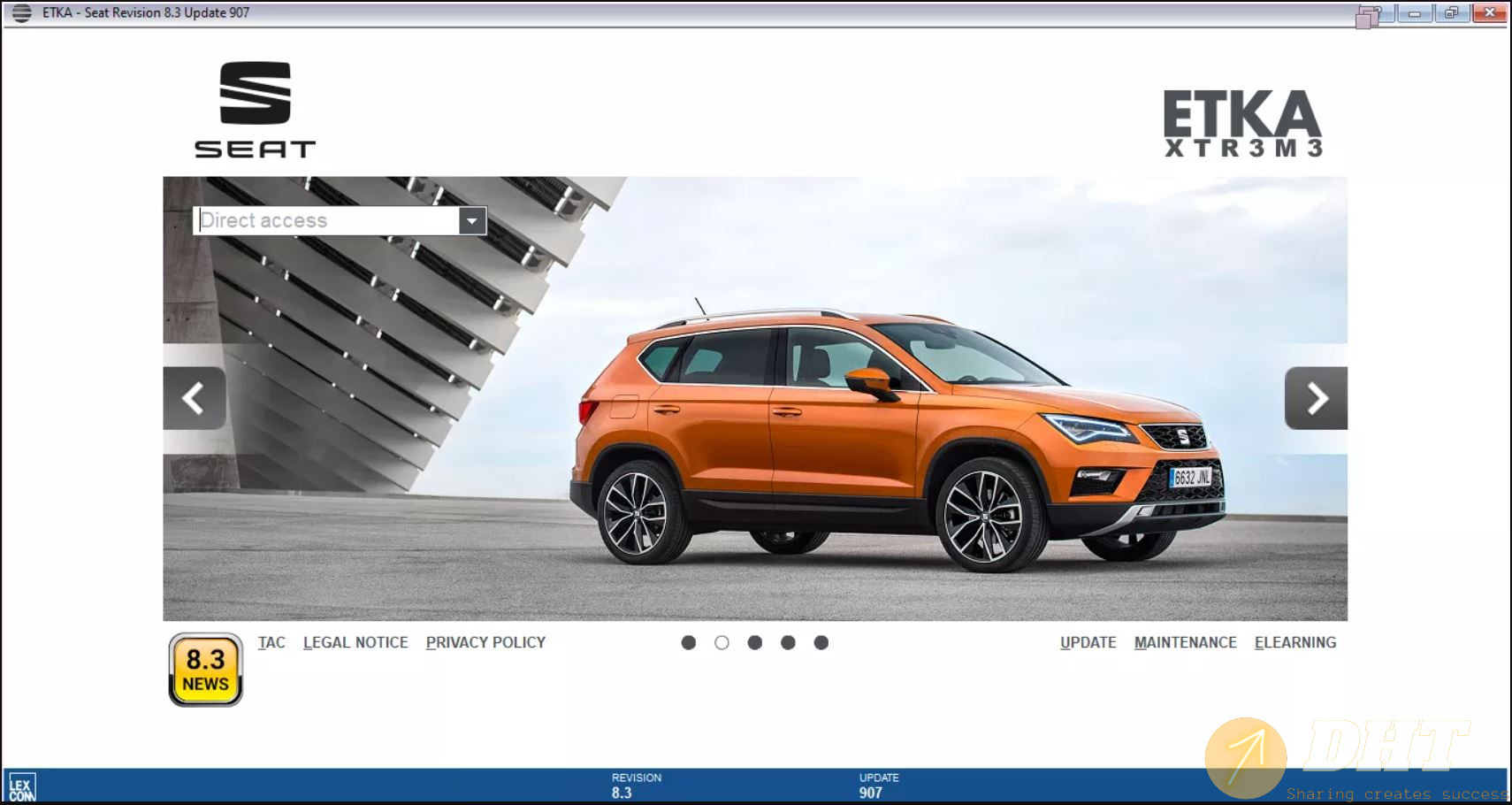The height and width of the screenshot is (805, 1512).
Task: Open the TAC link
Action: pyautogui.click(x=271, y=643)
